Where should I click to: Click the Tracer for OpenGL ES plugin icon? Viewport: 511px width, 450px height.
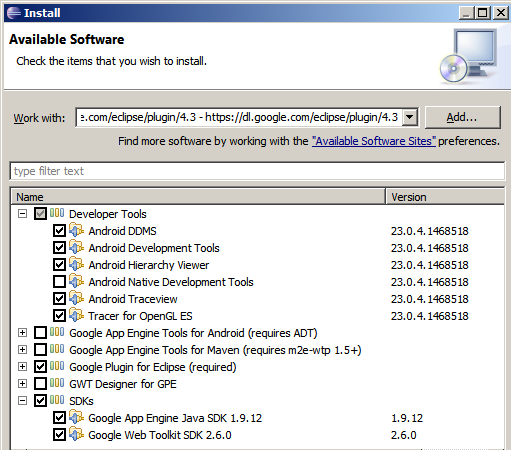(x=76, y=315)
